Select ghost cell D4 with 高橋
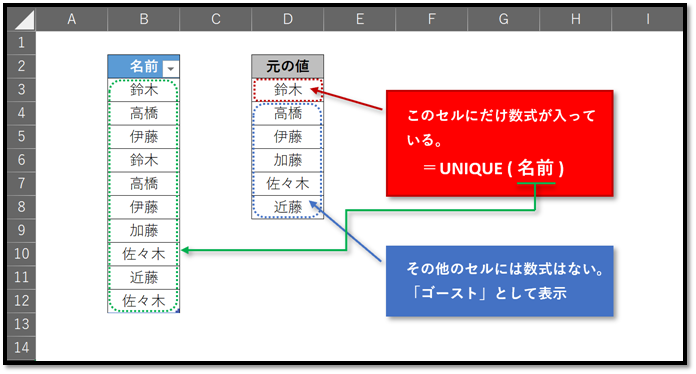Screen dimensions: 696x374 [288, 114]
